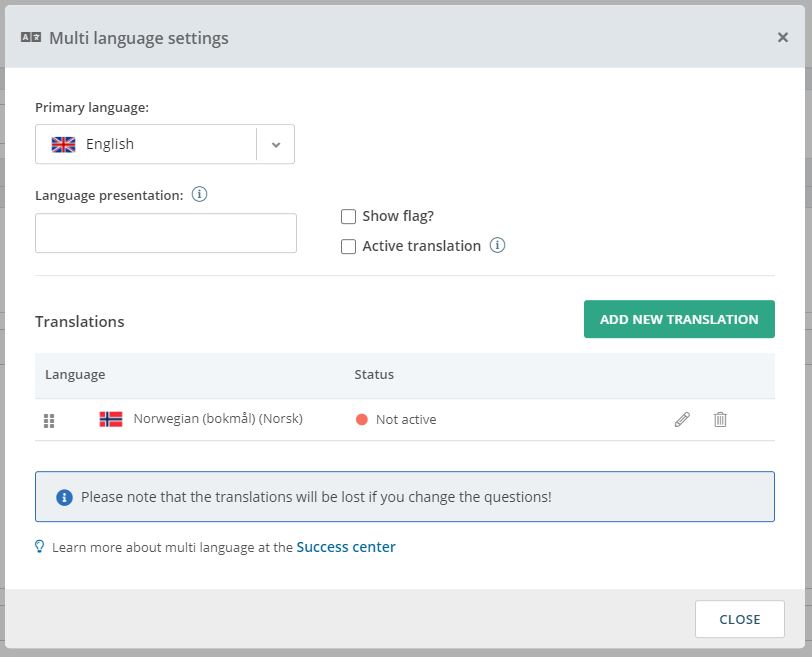Screen dimensions: 812x657
Task: Click the Norwegian flag icon
Action: [111, 419]
